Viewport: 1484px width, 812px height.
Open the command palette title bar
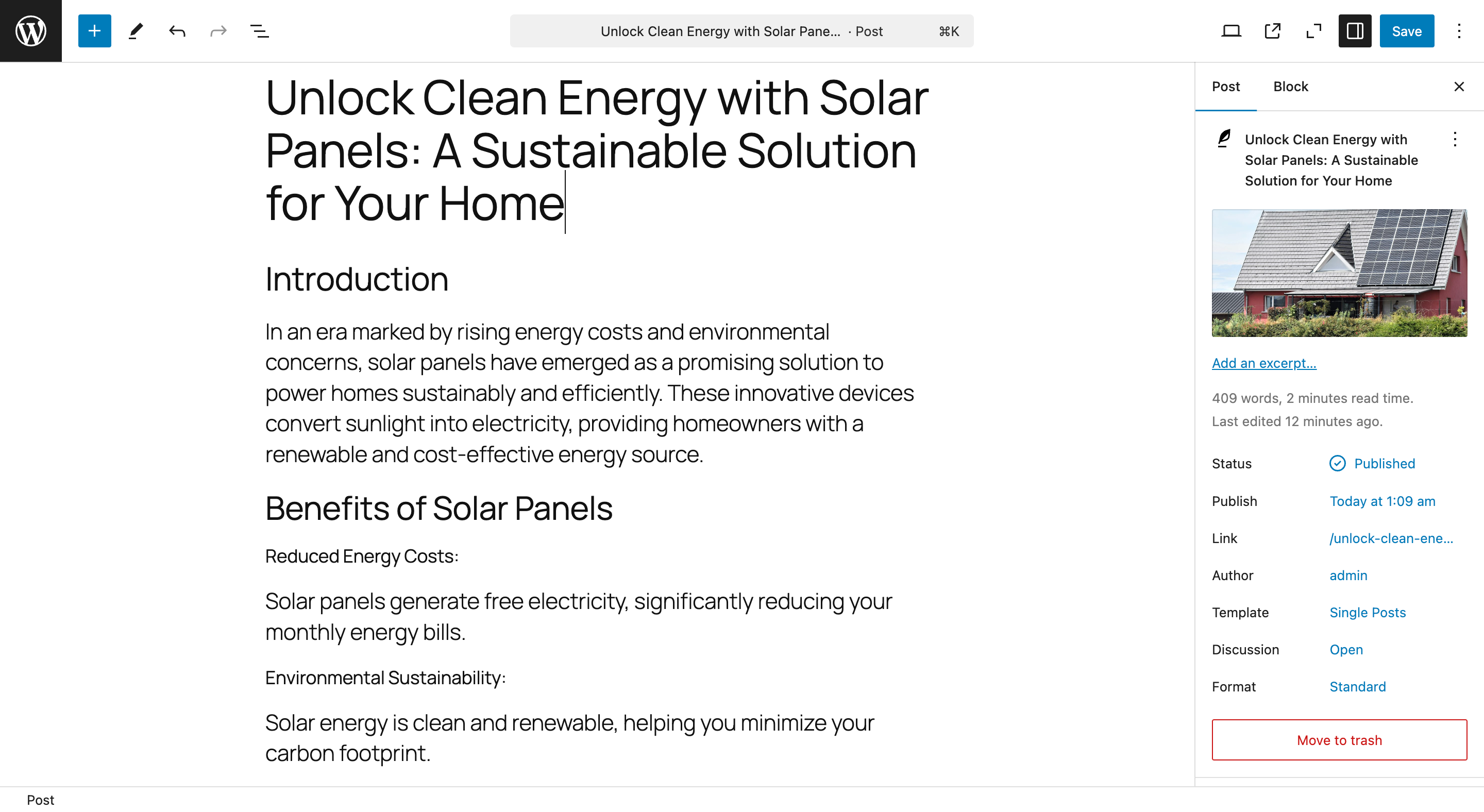tap(741, 30)
